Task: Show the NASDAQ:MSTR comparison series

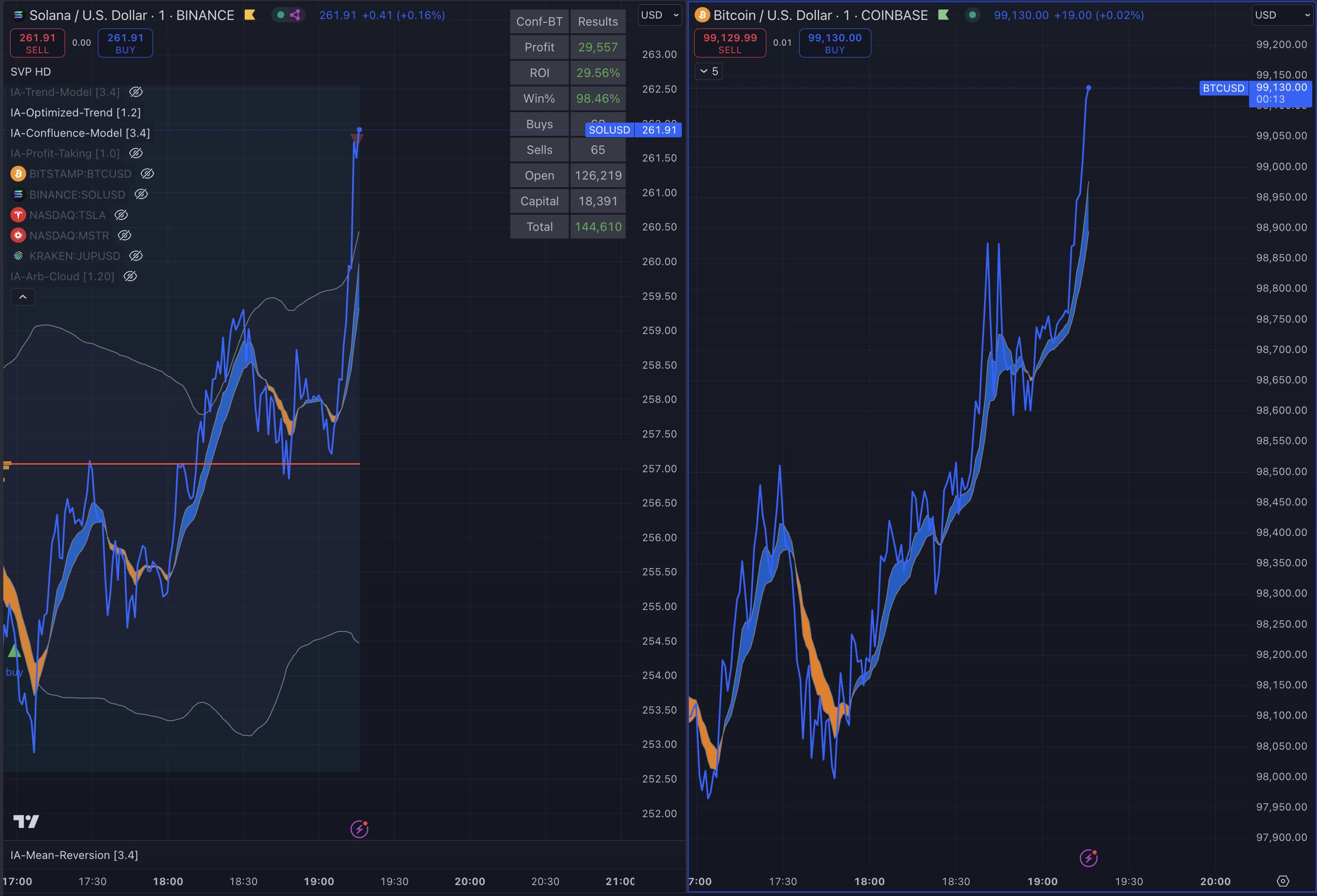Action: [x=124, y=235]
